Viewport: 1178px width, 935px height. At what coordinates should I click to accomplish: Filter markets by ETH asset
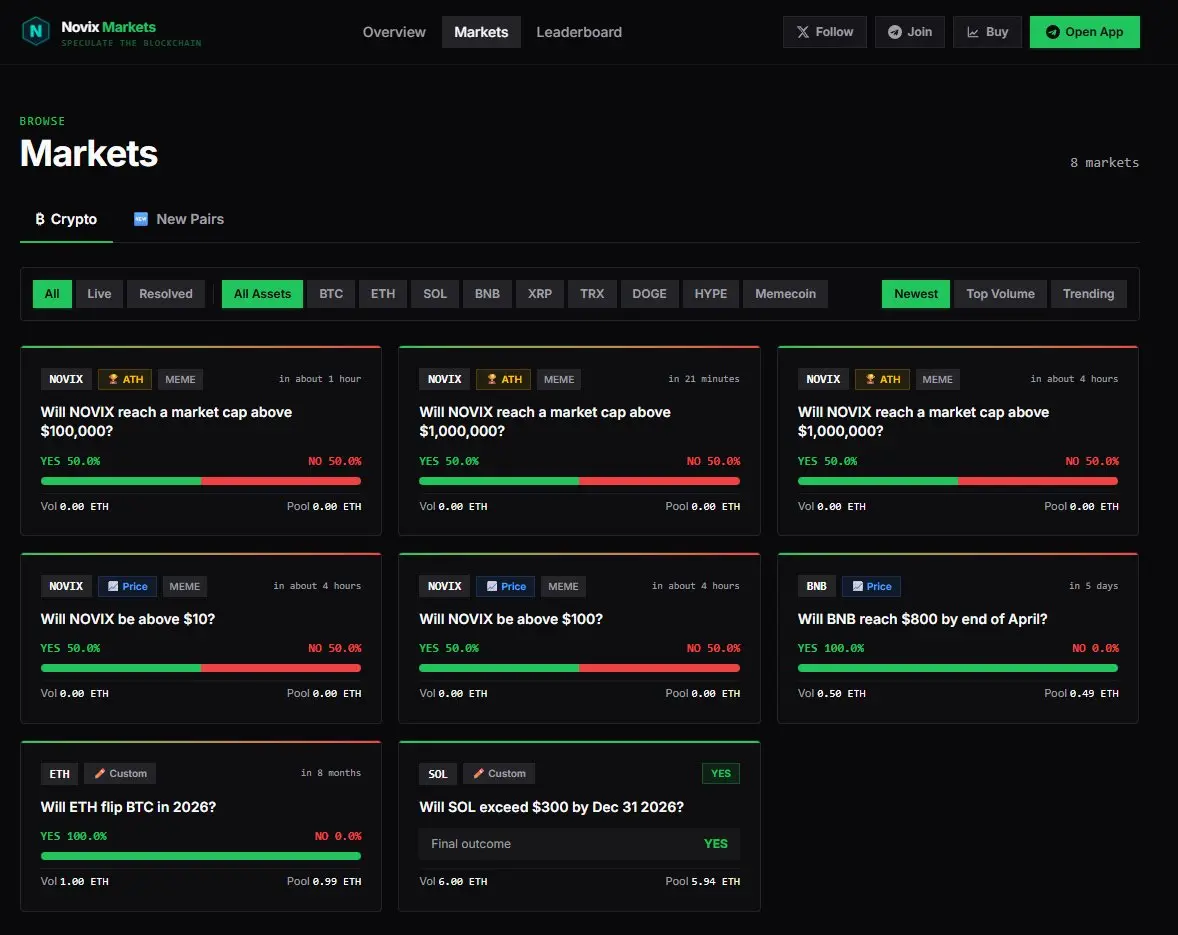(382, 294)
